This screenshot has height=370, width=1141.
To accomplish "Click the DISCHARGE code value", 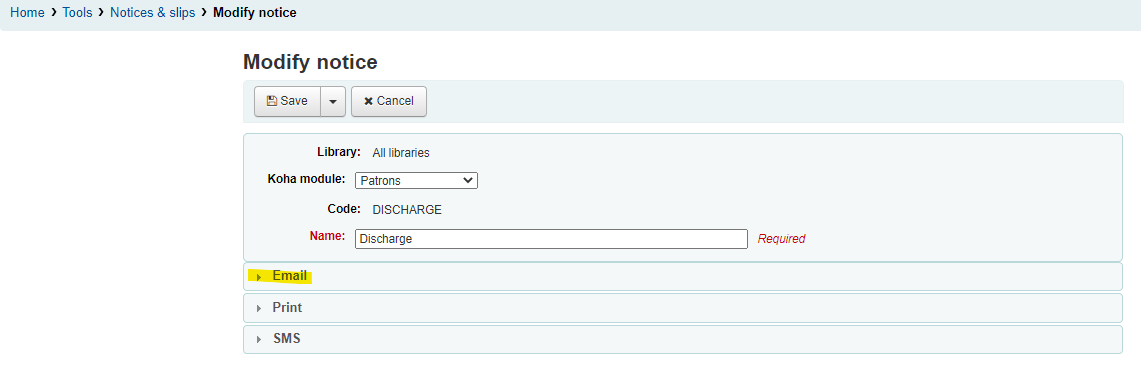I will 407,210.
